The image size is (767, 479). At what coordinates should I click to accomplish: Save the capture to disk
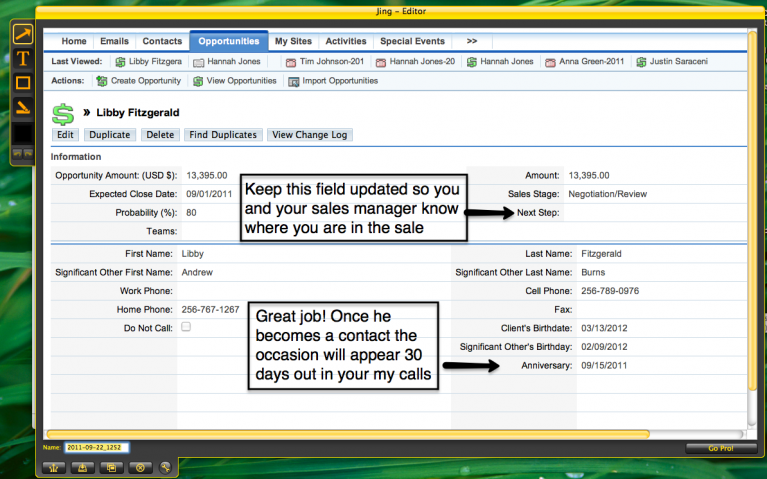(x=83, y=468)
